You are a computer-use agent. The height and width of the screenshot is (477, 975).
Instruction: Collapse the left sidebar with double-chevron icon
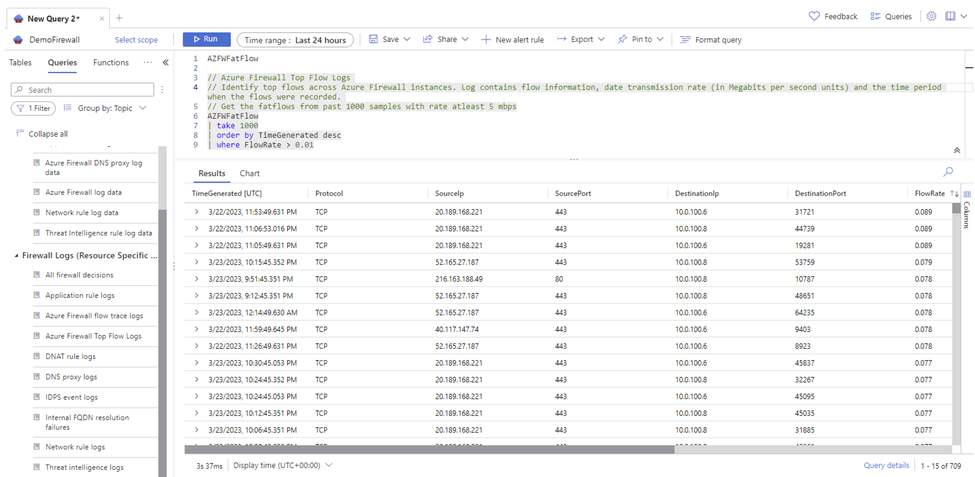(x=163, y=63)
